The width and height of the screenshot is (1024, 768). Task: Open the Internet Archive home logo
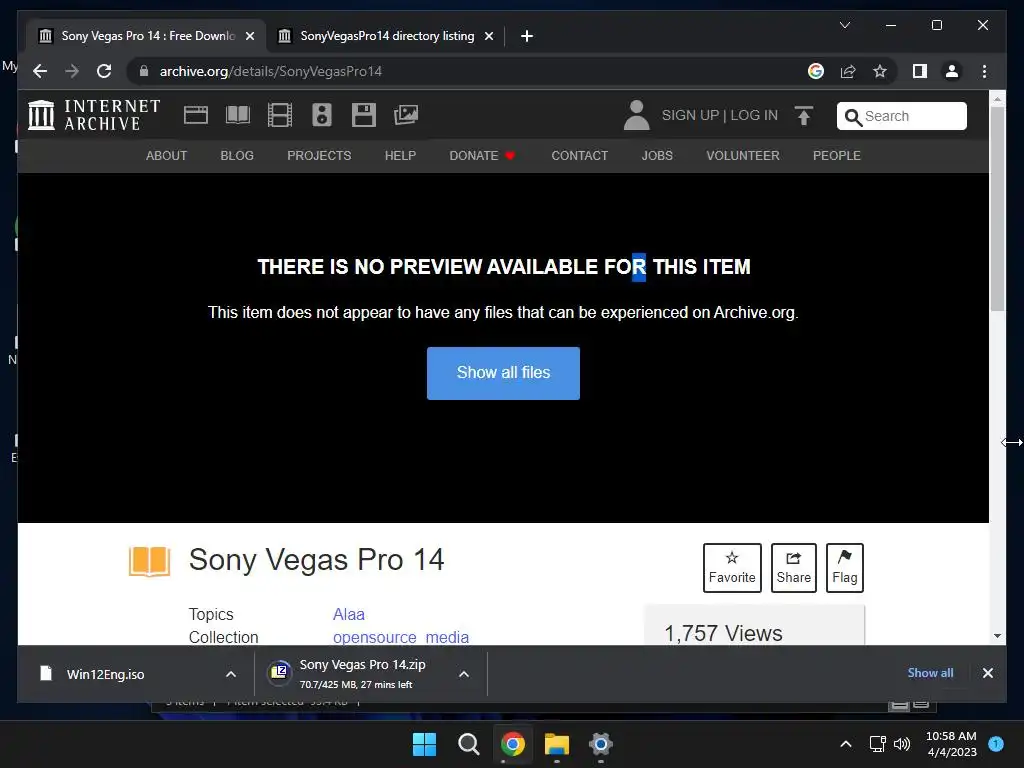pyautogui.click(x=94, y=115)
